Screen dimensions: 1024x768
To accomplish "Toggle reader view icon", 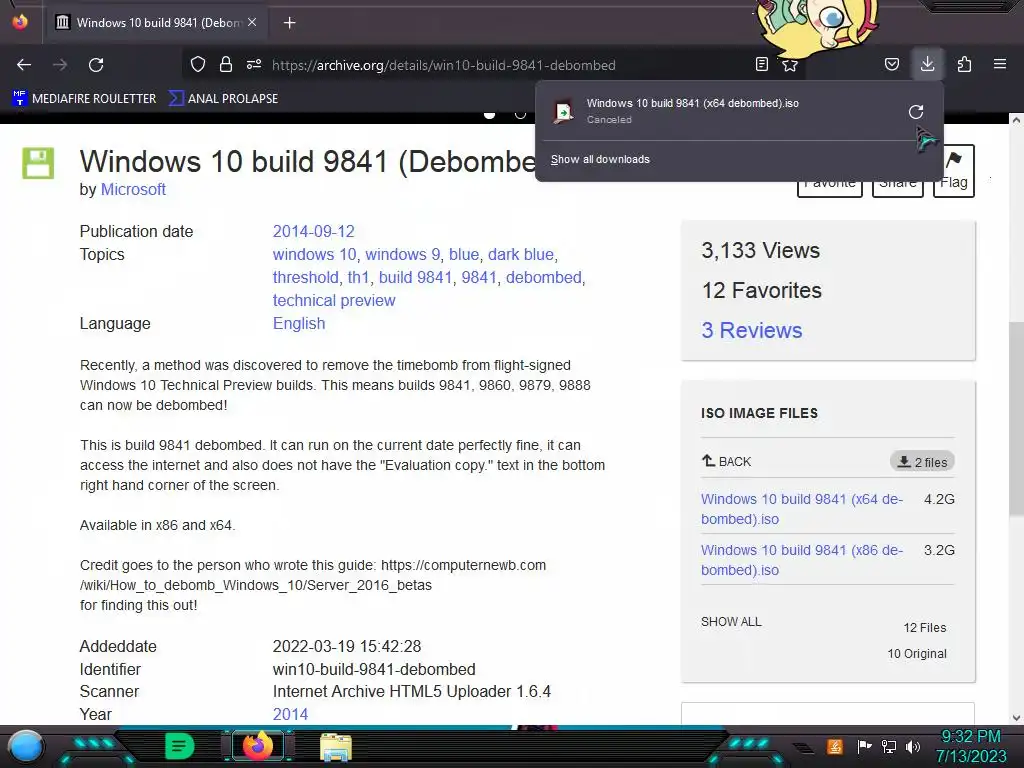I will pyautogui.click(x=761, y=64).
